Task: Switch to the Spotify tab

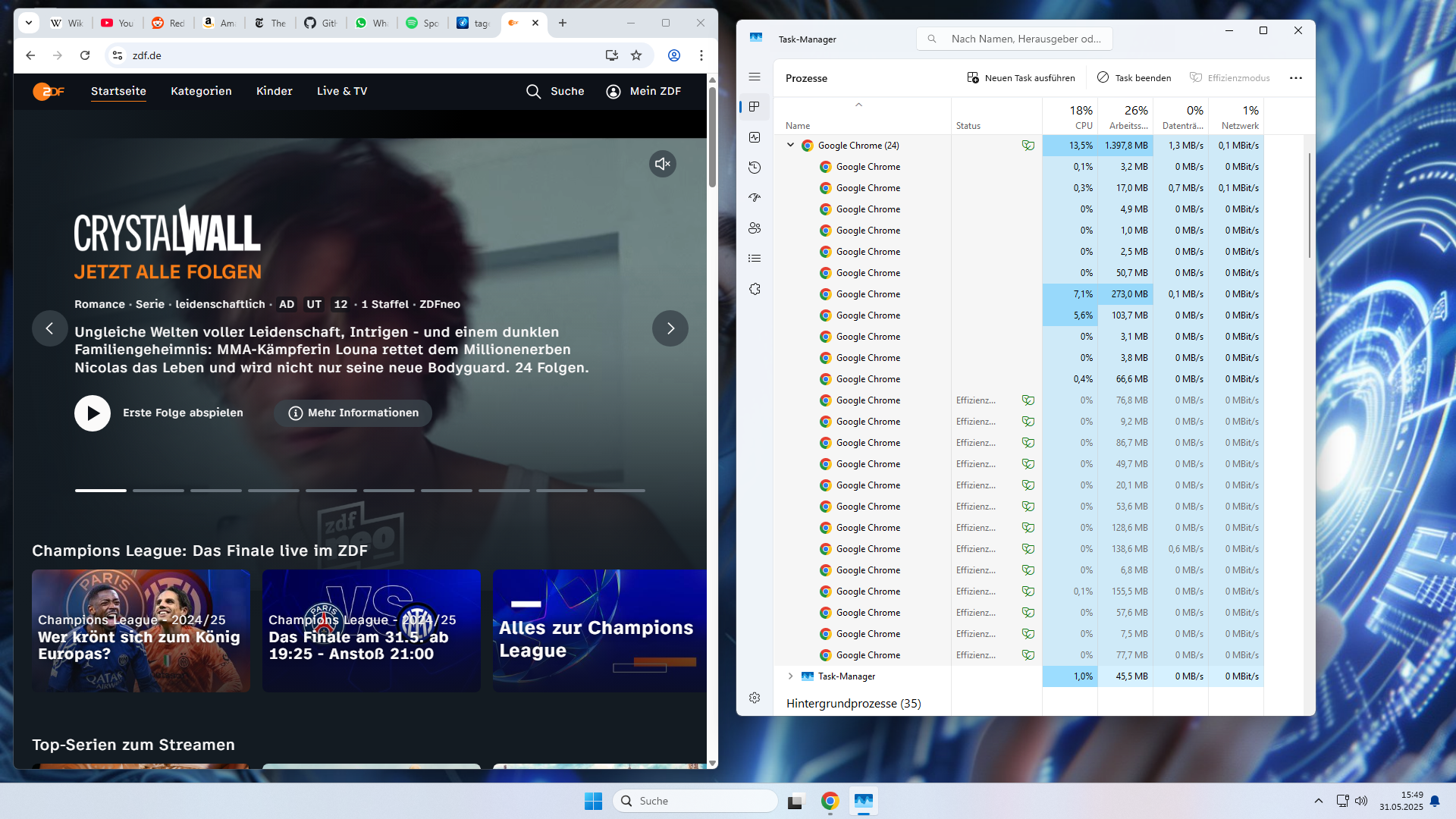Action: click(x=422, y=23)
